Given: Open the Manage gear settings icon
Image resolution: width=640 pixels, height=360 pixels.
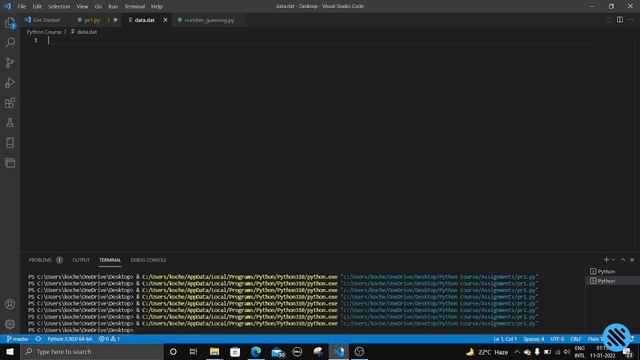Looking at the screenshot, I should click(x=10, y=324).
